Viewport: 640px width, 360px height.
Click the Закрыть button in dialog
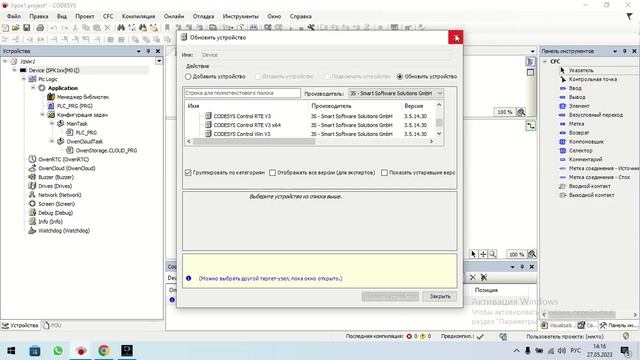[440, 296]
